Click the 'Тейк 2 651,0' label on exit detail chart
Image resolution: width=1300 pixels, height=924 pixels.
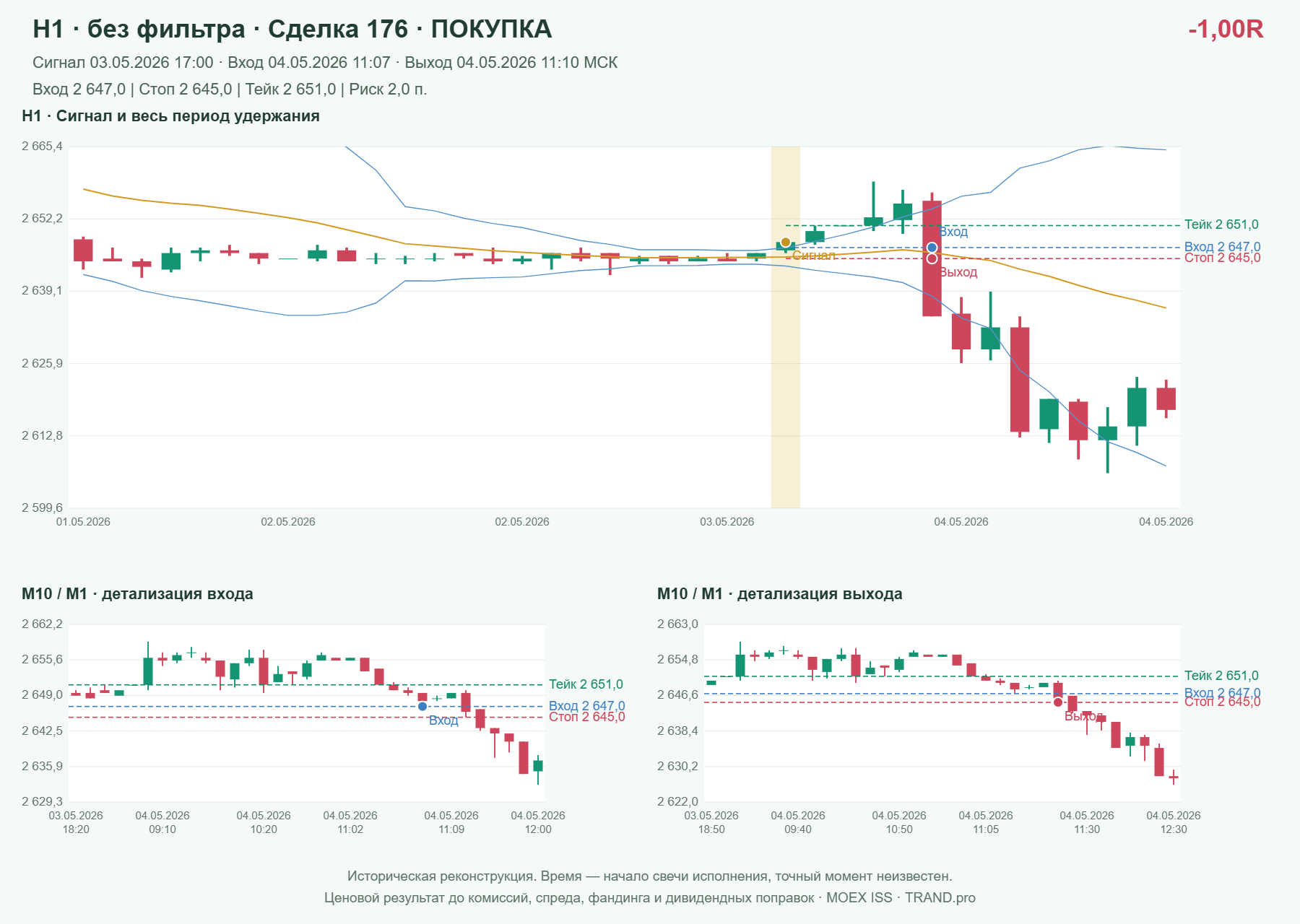pyautogui.click(x=1221, y=676)
